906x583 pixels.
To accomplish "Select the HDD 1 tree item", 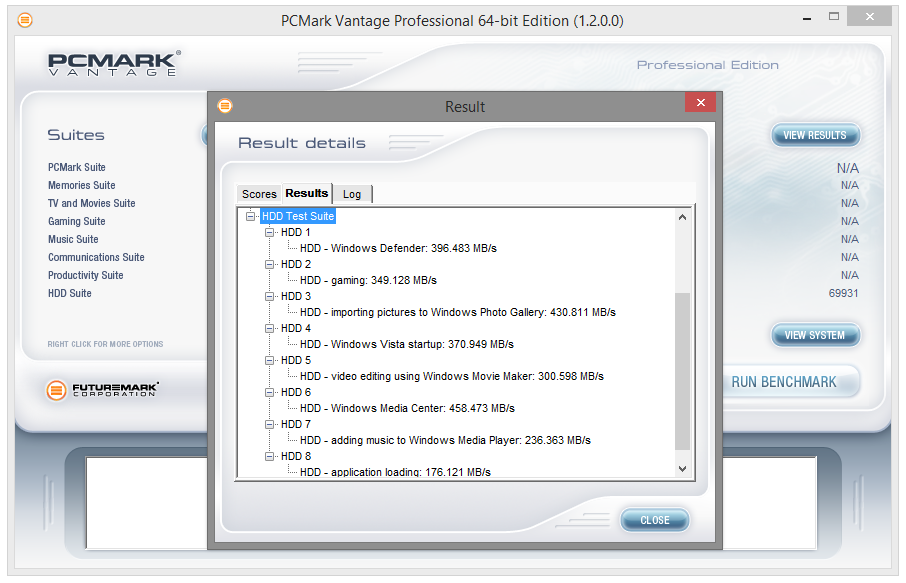I will coord(295,232).
